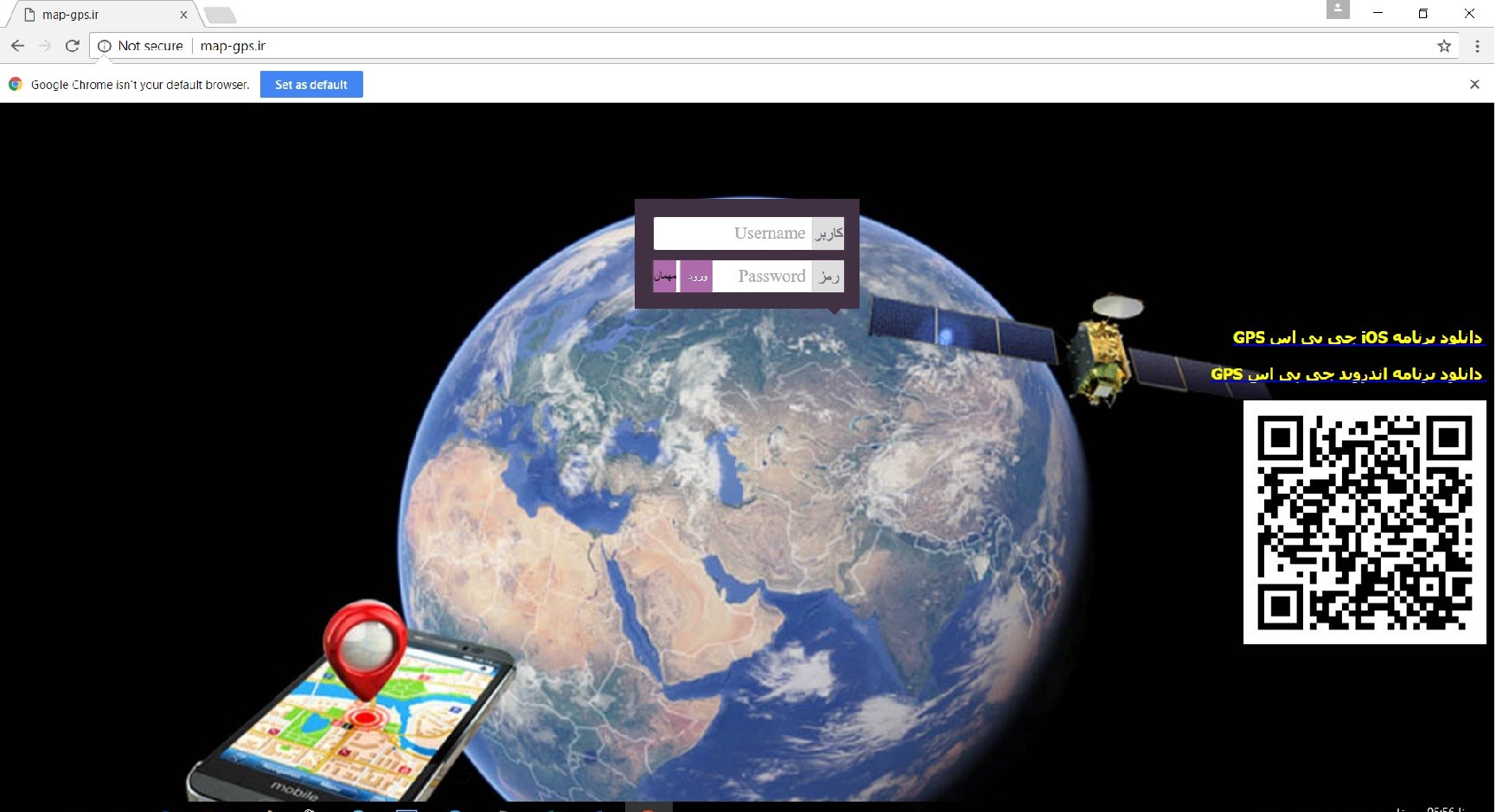Click the Password input field
This screenshot has width=1496, height=812.
coord(762,277)
